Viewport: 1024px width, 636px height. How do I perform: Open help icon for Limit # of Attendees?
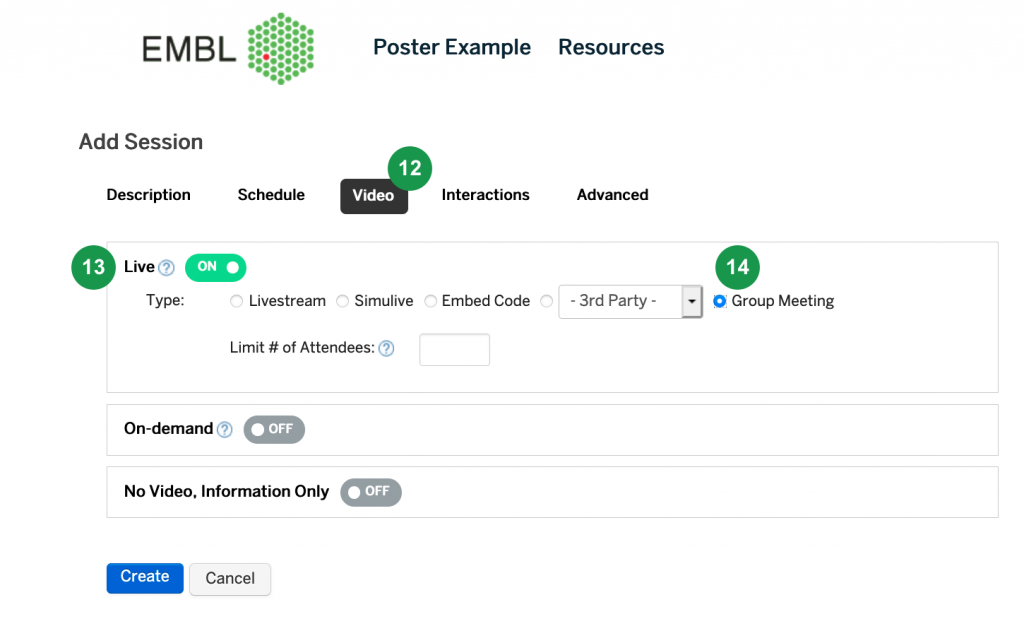click(387, 349)
